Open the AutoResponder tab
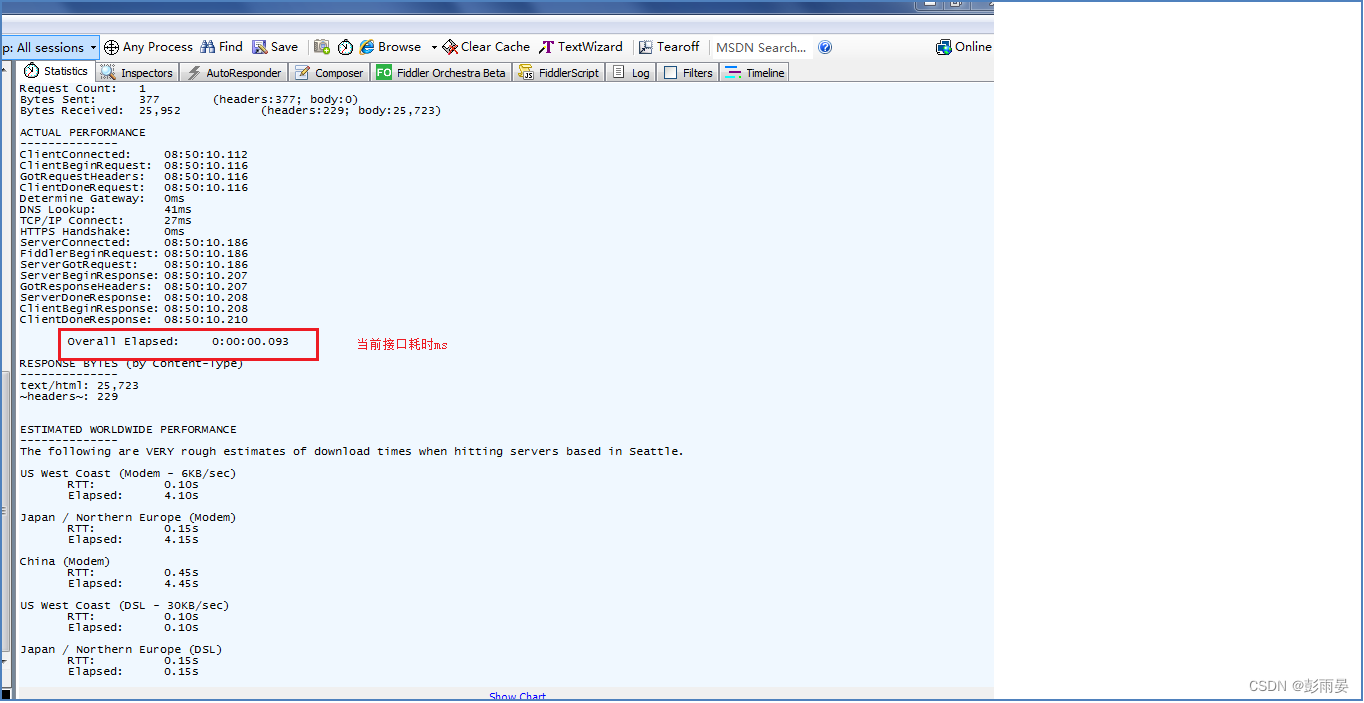The image size is (1364, 703). pyautogui.click(x=234, y=72)
